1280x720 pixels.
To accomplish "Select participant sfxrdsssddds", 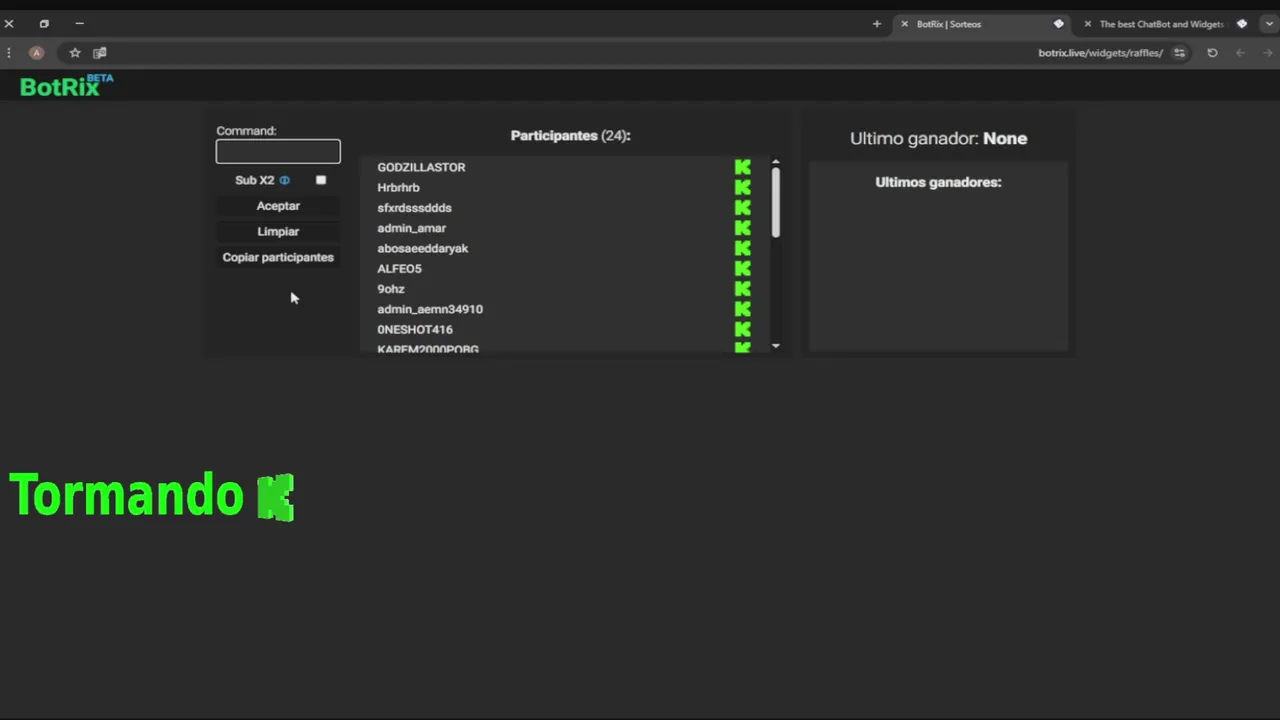I will (x=414, y=208).
